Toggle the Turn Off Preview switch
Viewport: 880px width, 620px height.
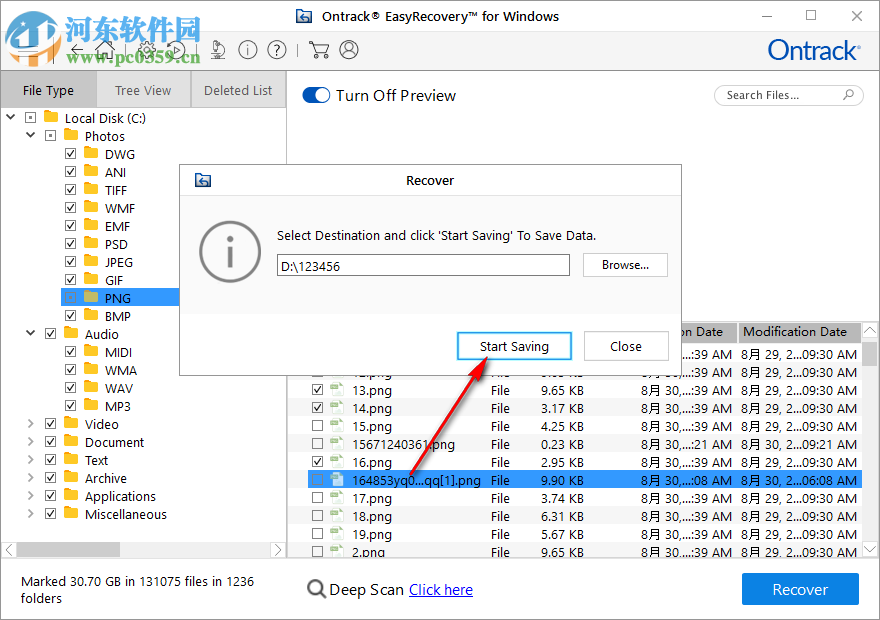(316, 95)
